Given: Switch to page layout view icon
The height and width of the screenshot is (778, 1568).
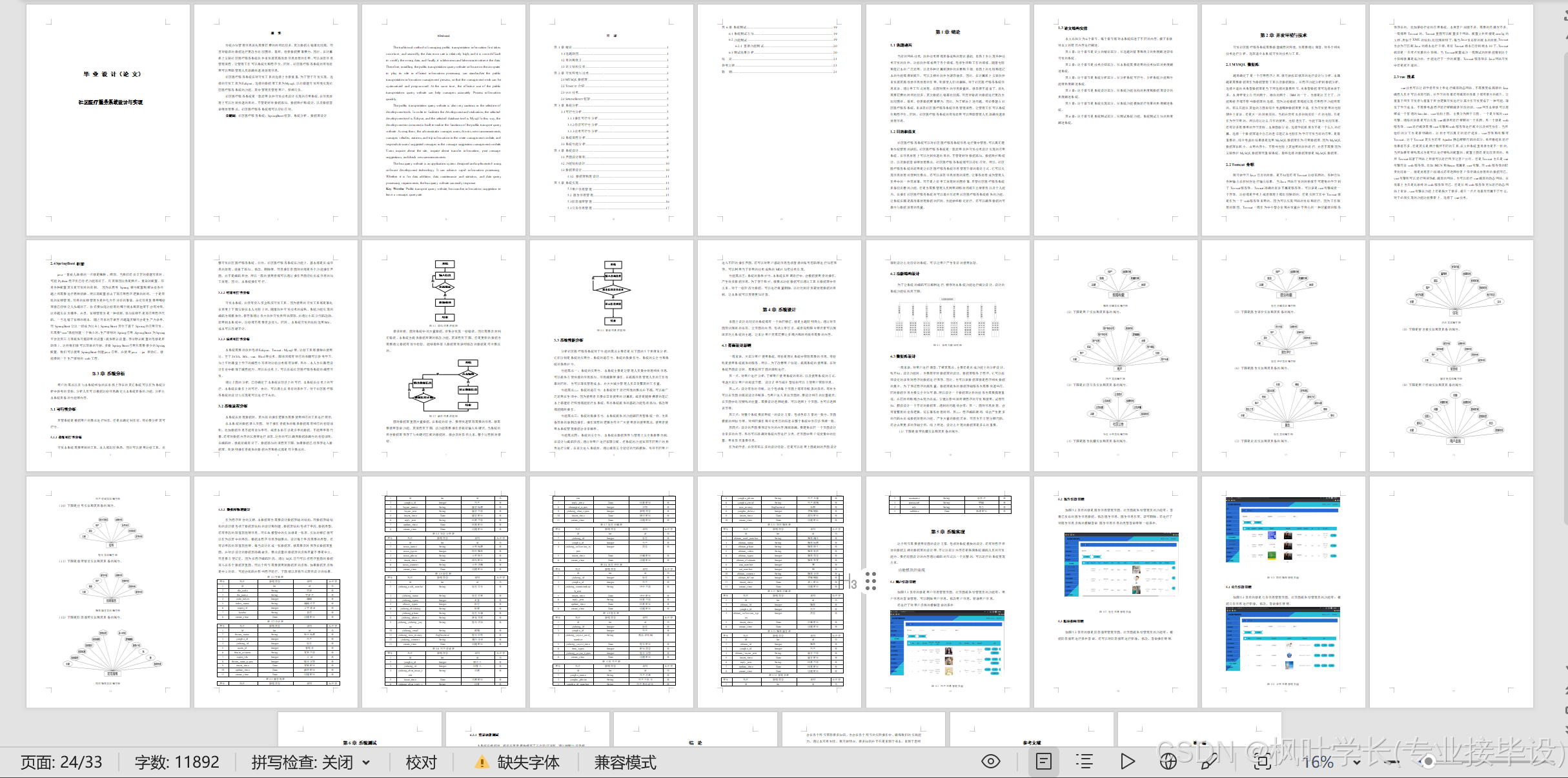Looking at the screenshot, I should [x=1043, y=762].
